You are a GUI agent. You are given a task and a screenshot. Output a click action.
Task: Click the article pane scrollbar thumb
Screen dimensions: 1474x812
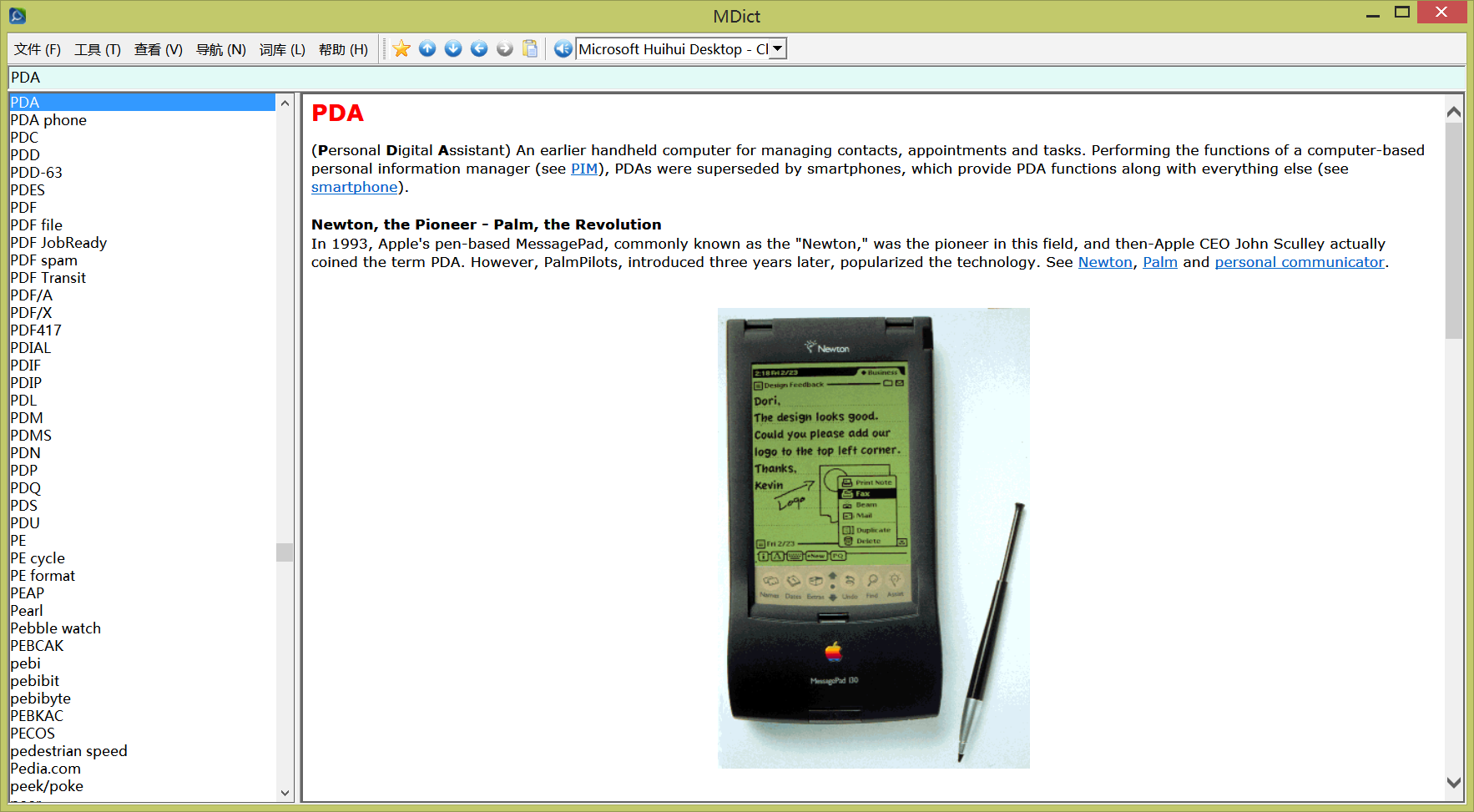[x=1454, y=231]
